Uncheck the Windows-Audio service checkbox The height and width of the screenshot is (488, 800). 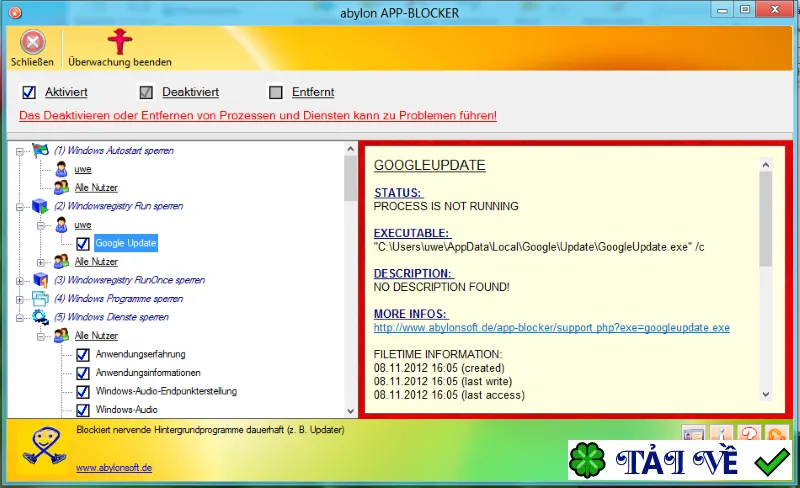[83, 410]
